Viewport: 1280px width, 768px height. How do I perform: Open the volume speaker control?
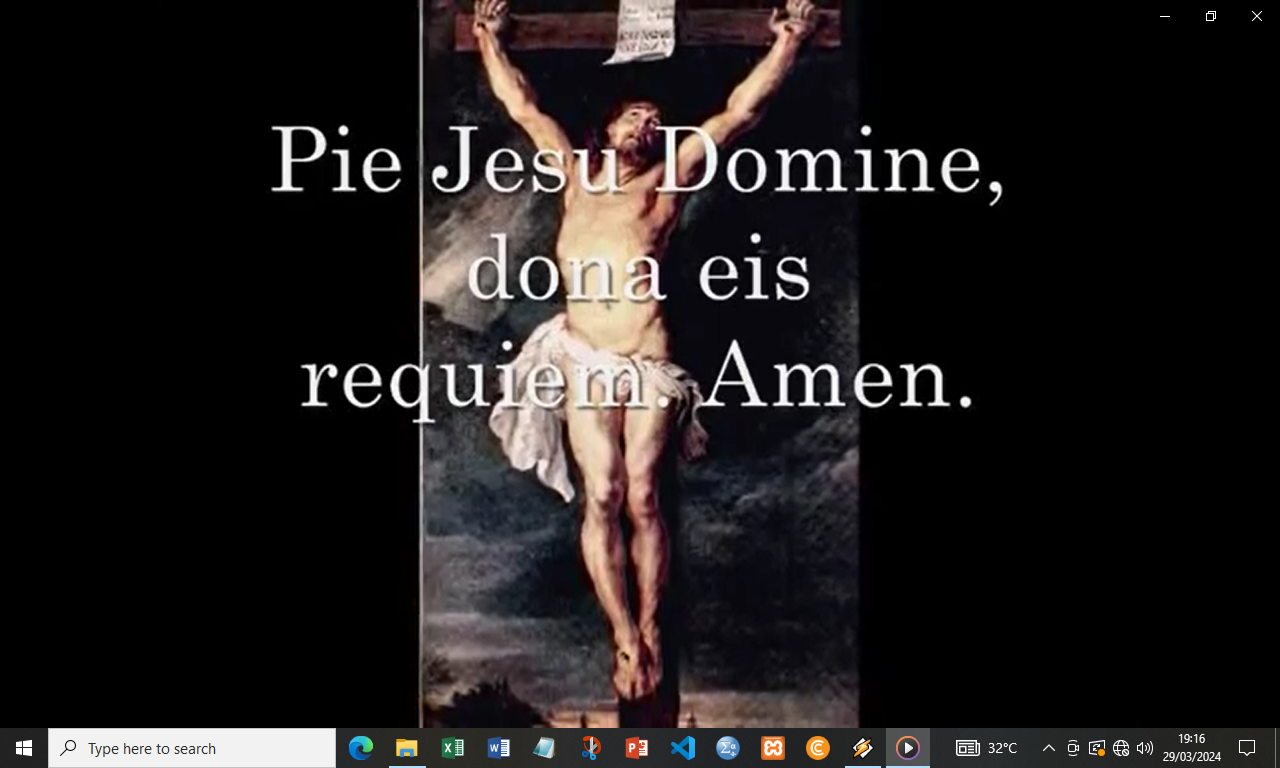(1145, 748)
